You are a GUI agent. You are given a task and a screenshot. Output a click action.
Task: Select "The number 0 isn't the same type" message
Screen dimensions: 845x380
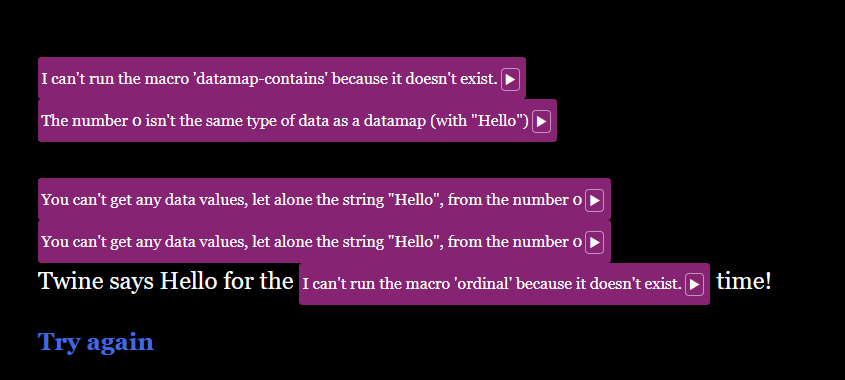point(285,121)
